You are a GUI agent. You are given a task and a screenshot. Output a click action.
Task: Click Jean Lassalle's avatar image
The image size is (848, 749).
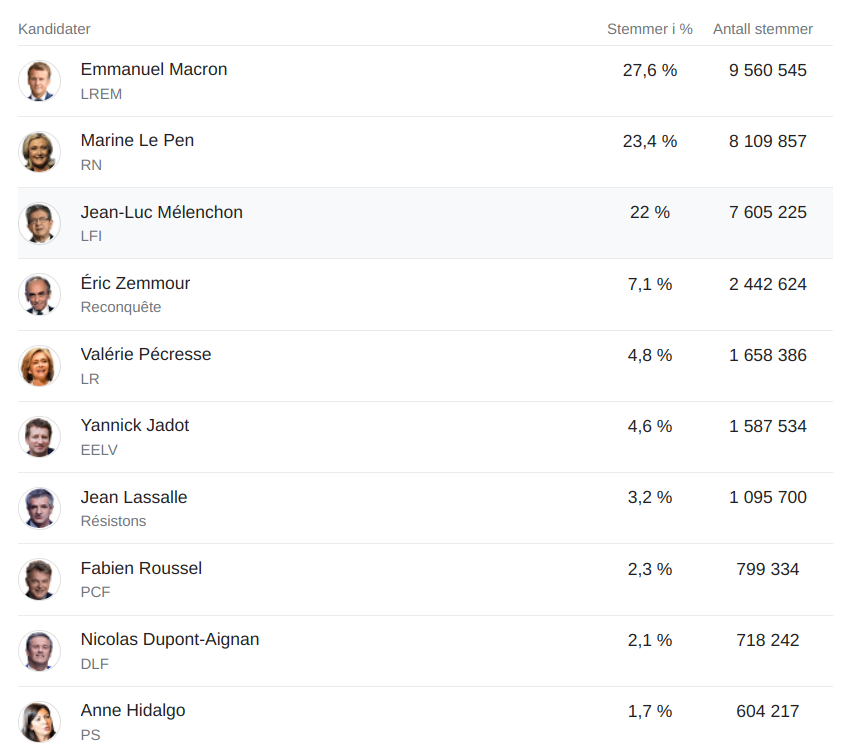tap(40, 508)
